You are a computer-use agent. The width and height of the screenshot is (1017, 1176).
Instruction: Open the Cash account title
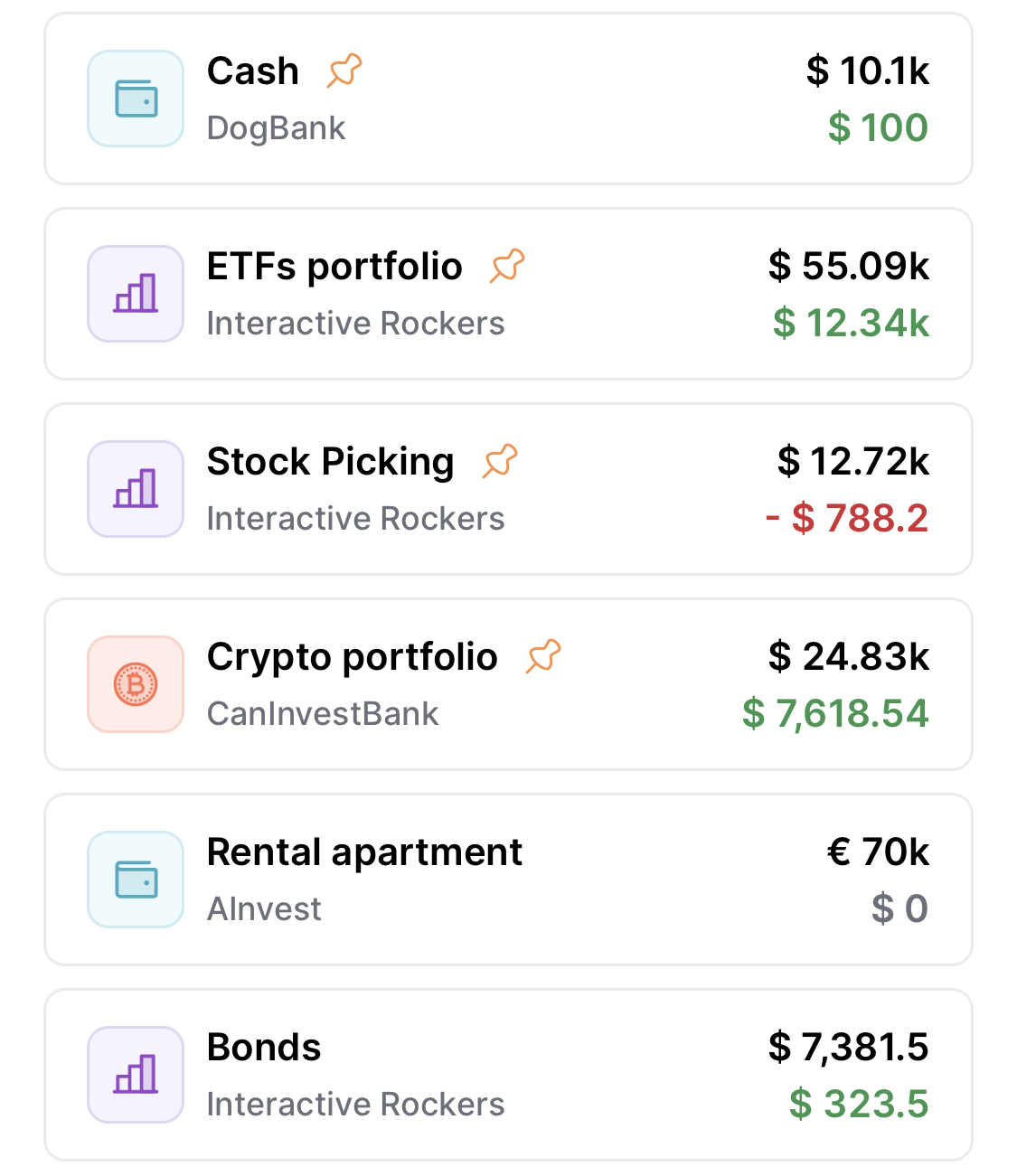pos(252,71)
